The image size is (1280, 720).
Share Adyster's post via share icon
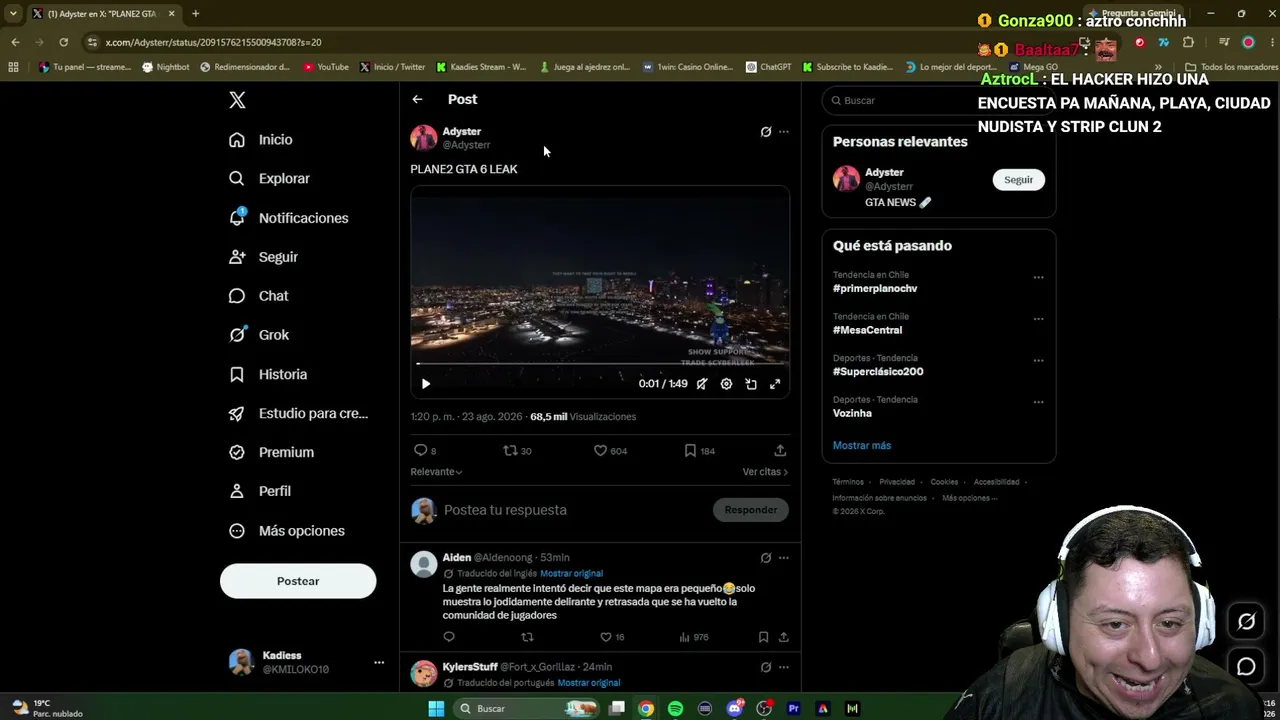(x=780, y=451)
